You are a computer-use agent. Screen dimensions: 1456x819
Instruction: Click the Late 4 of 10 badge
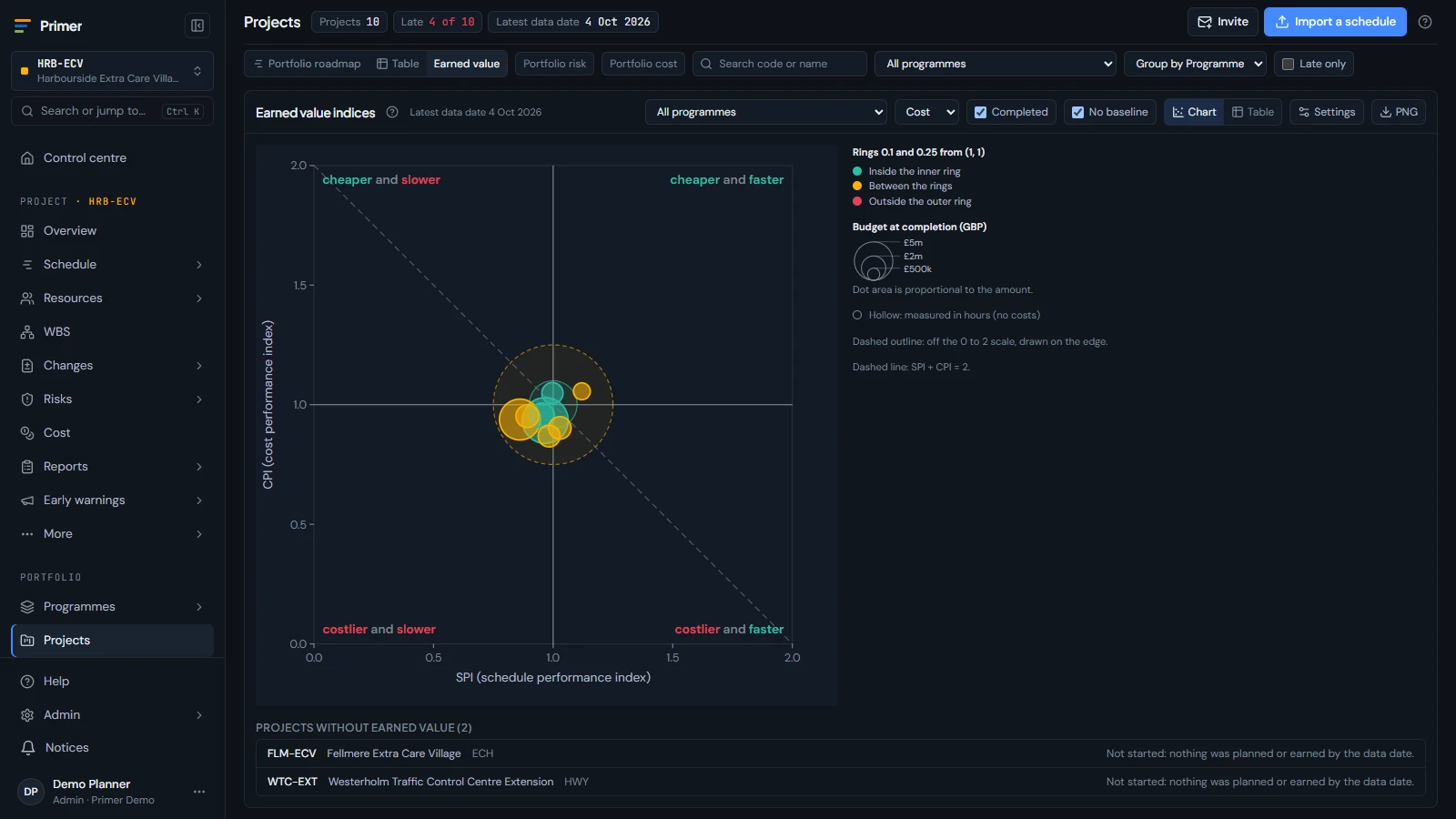point(437,22)
